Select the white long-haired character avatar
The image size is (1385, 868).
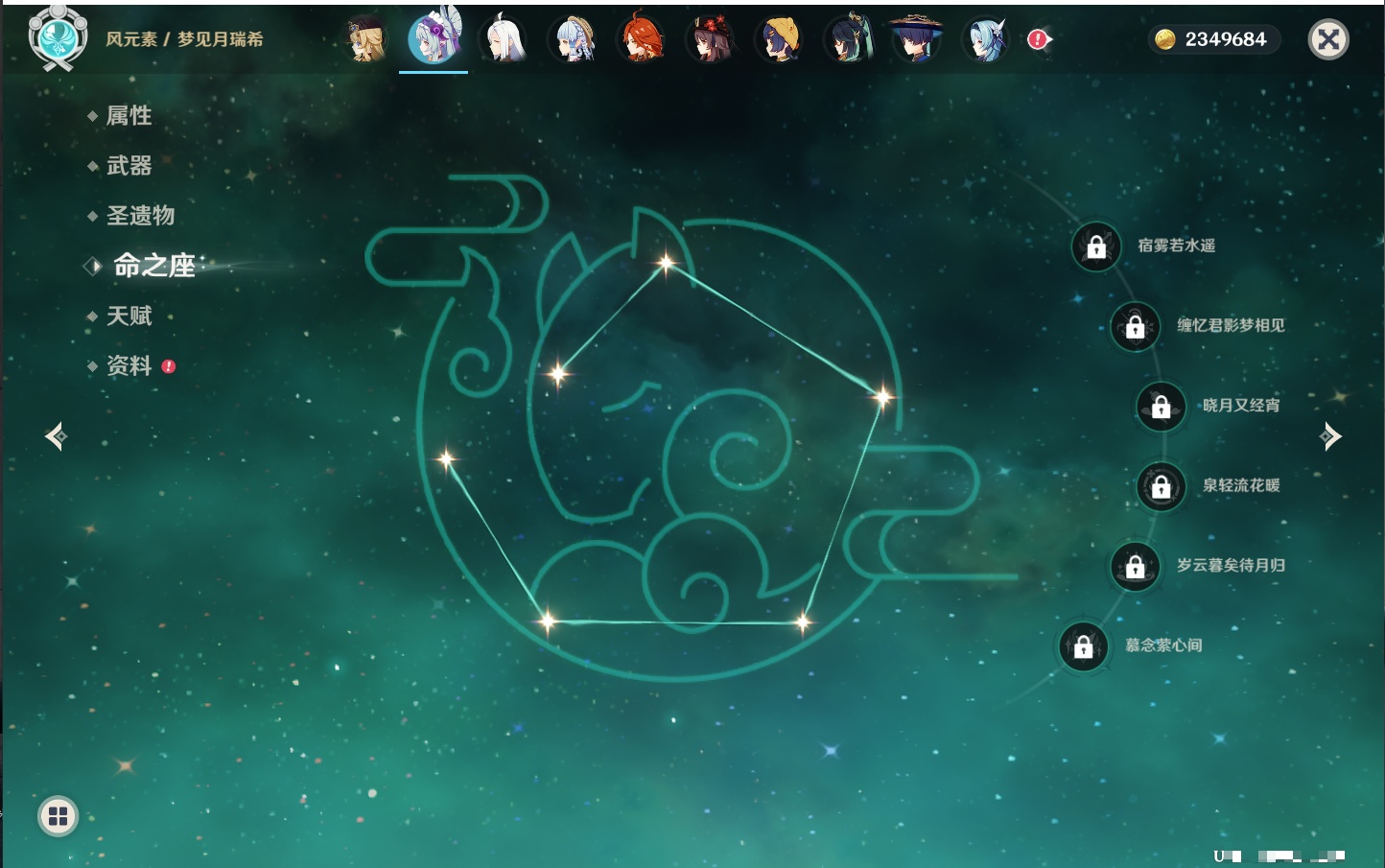(505, 40)
